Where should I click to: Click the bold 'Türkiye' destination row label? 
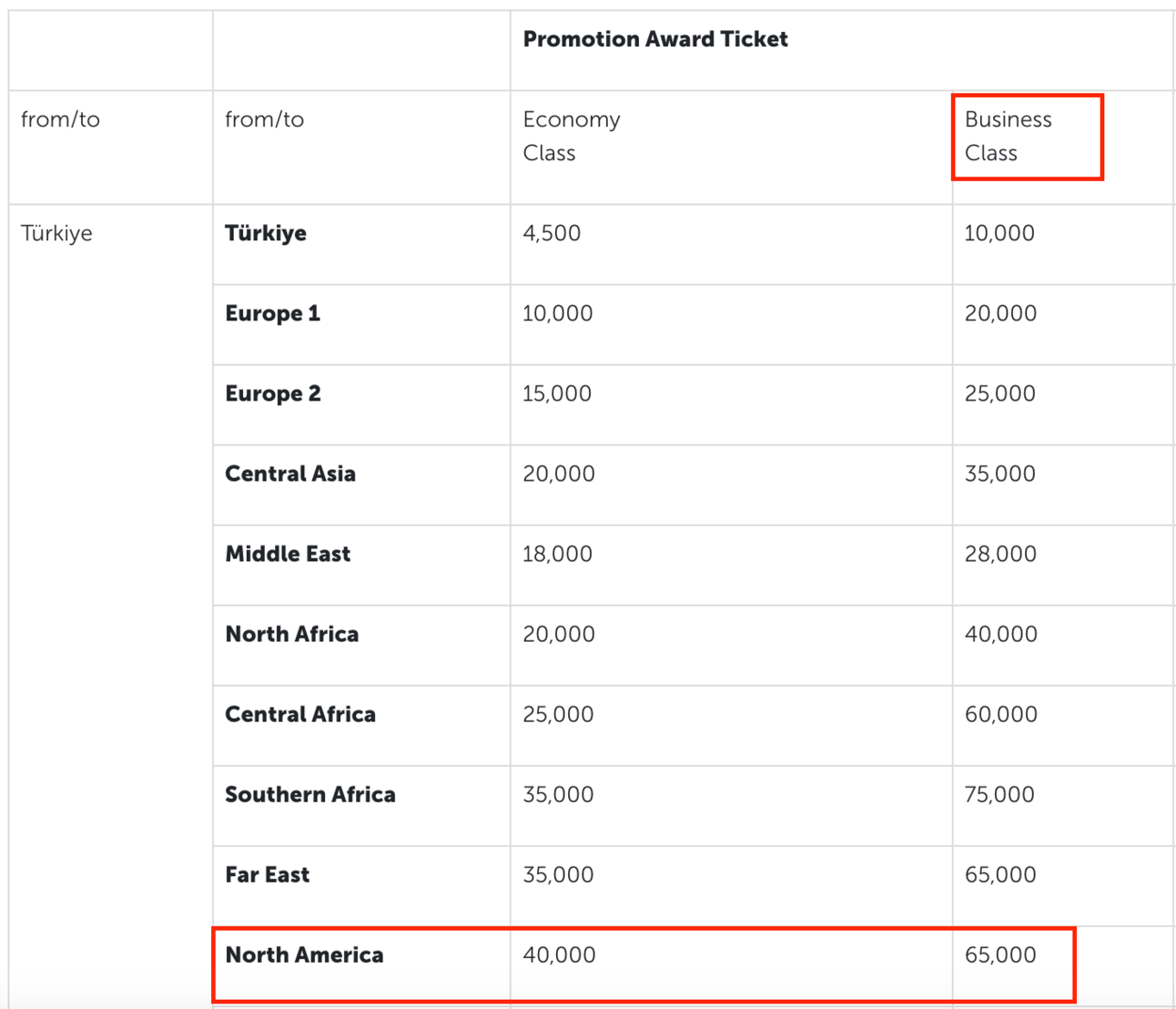(266, 233)
